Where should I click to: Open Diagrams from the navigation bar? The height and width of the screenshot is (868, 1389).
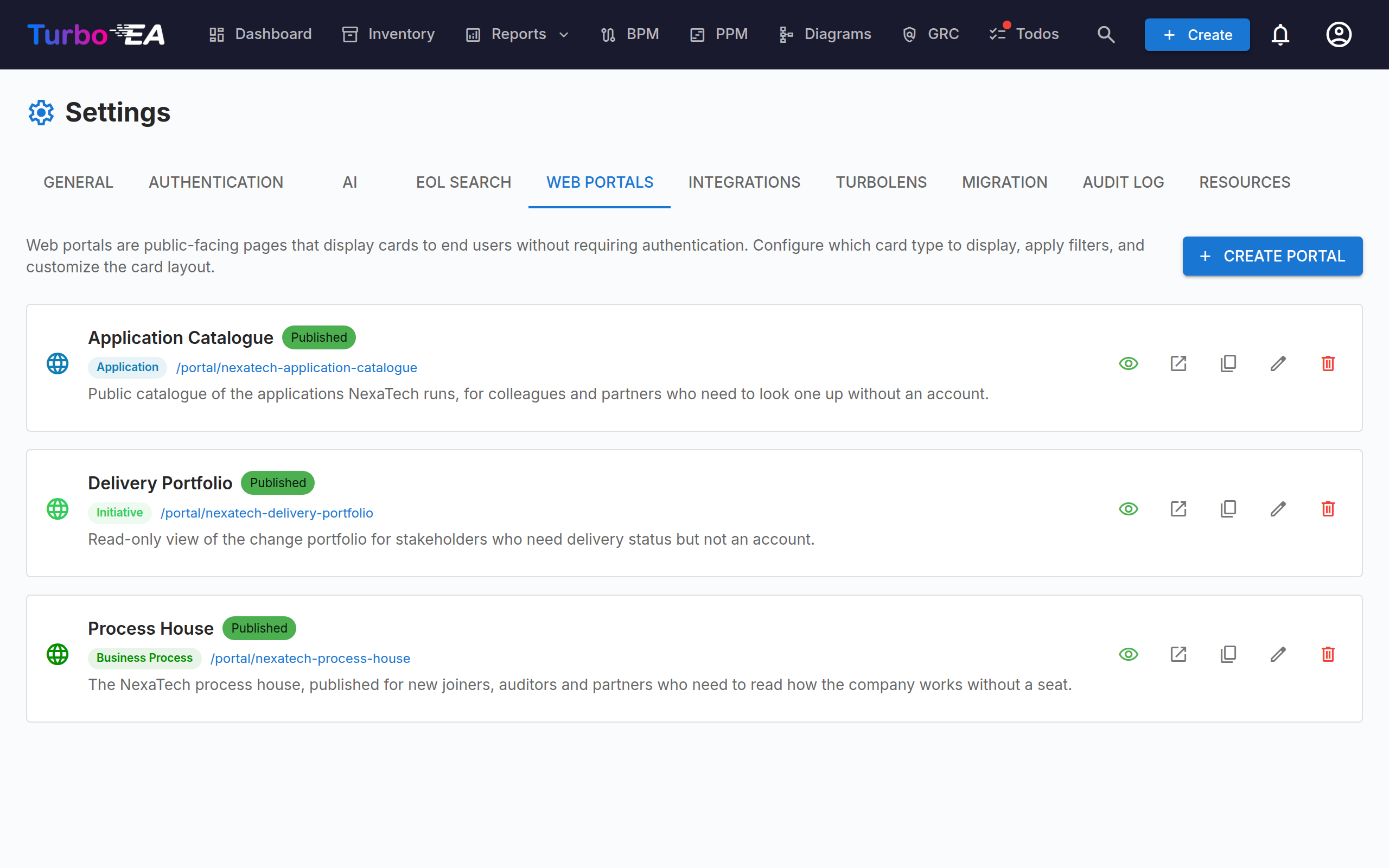tap(825, 34)
